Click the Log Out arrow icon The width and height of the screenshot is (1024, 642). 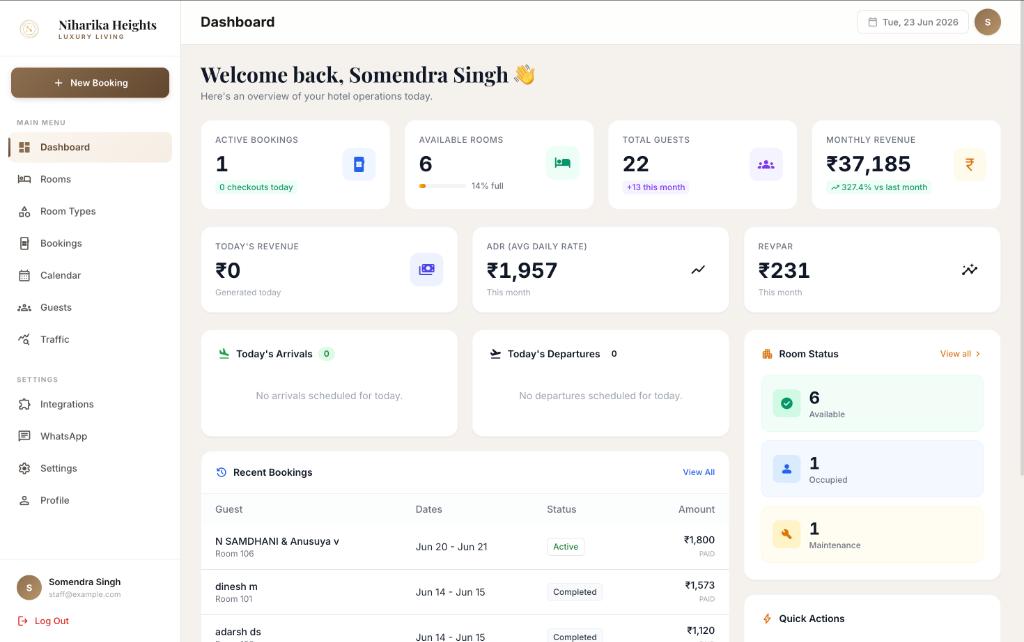coord(22,620)
